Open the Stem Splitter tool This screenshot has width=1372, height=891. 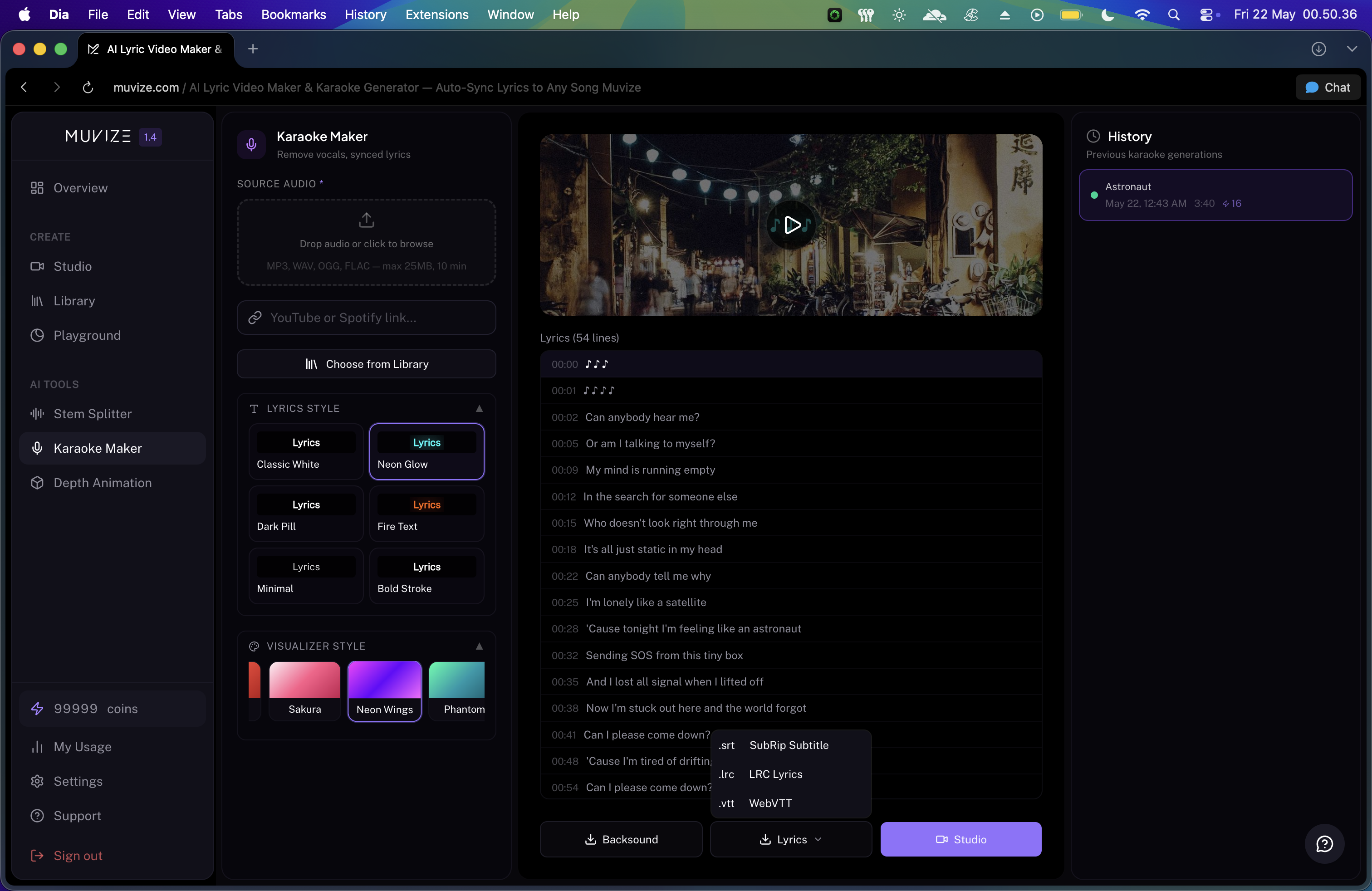(x=113, y=414)
